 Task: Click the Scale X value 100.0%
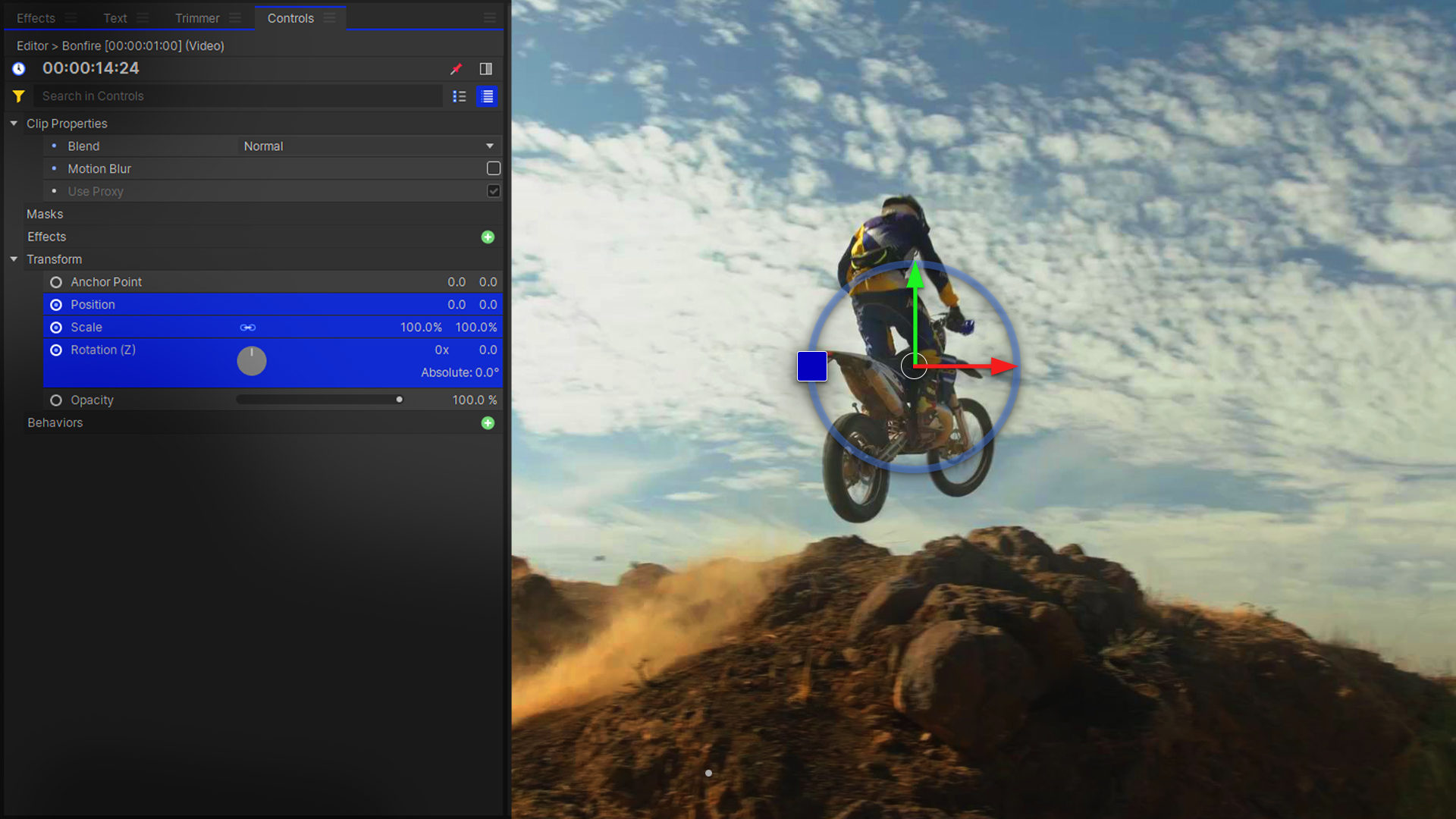click(x=421, y=328)
